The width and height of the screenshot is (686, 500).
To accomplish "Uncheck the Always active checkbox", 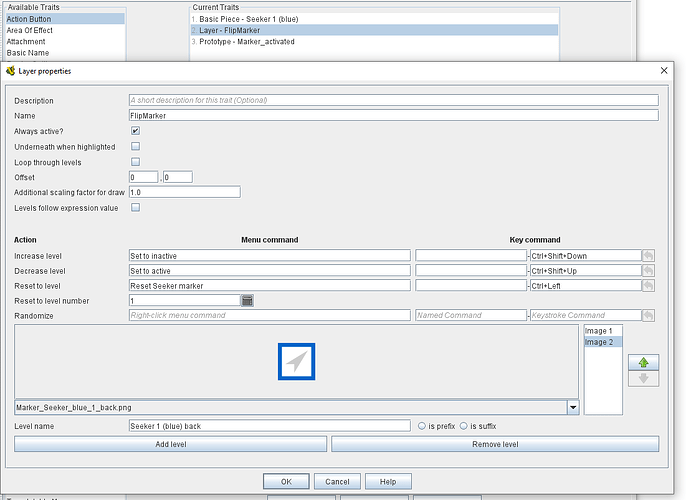I will click(135, 131).
